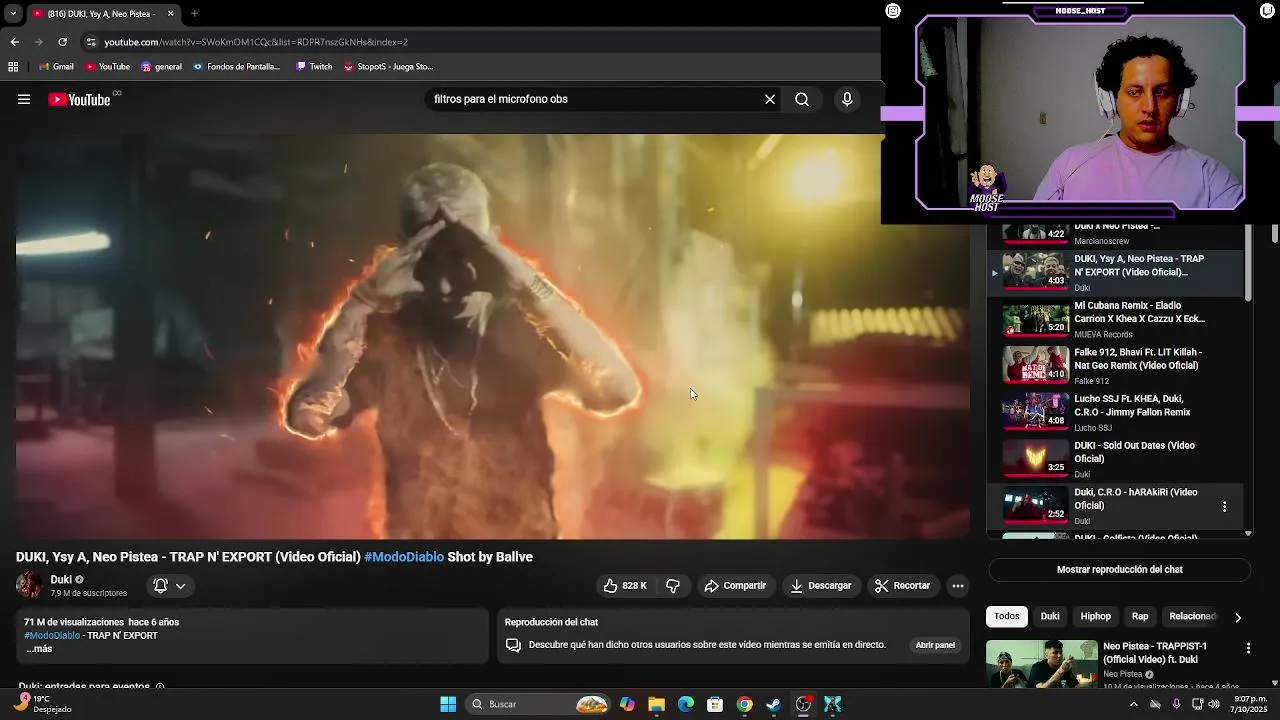Open the YouTube hamburger guide menu

point(24,99)
